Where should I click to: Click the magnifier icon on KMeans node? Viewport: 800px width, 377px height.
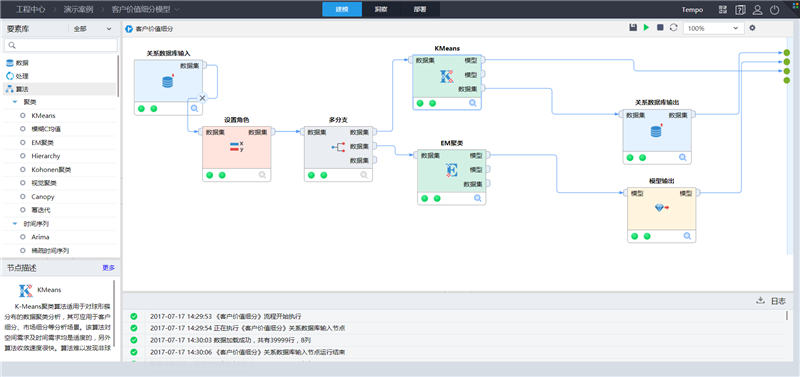point(473,103)
